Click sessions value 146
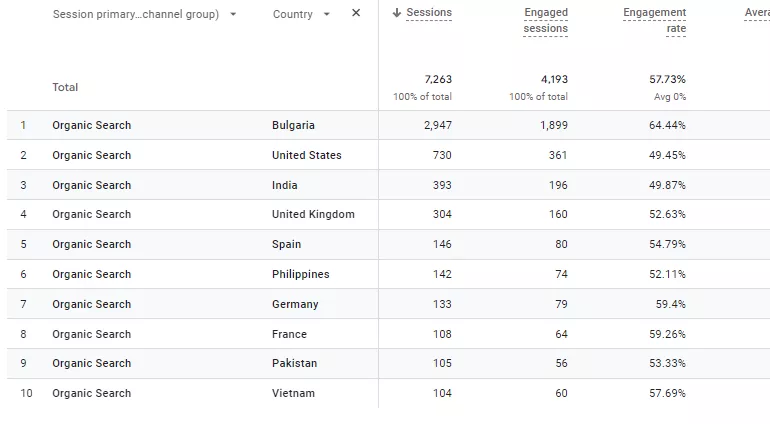 pyautogui.click(x=442, y=244)
